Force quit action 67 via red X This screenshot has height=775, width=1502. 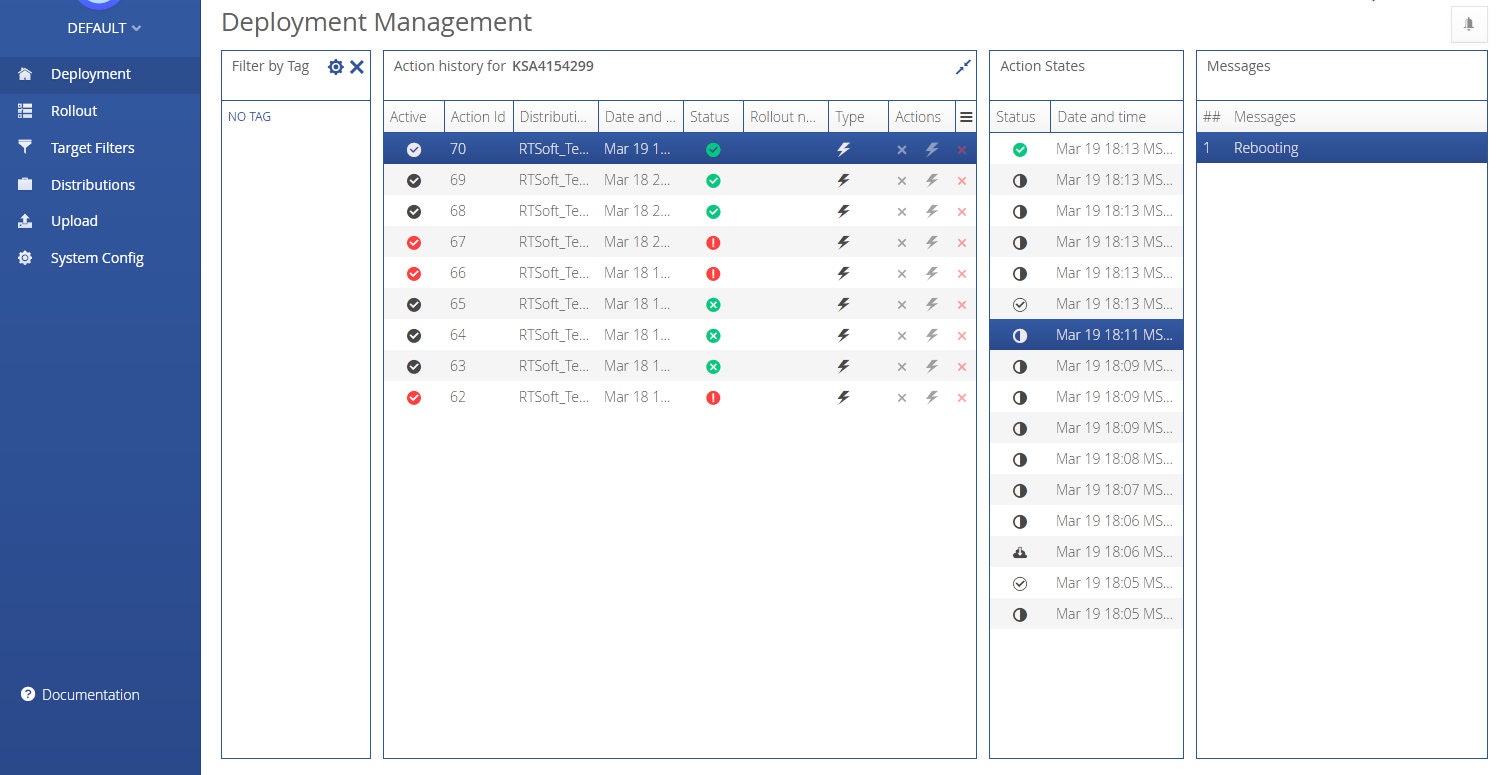coord(962,243)
